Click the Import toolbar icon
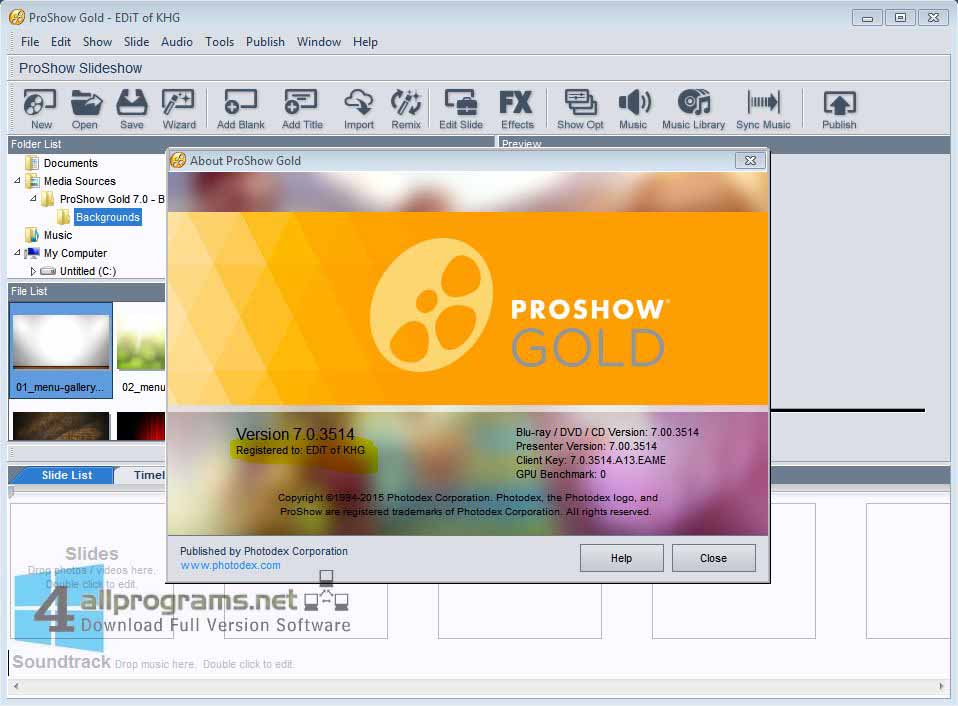Viewport: 958px width, 706px height. (359, 109)
